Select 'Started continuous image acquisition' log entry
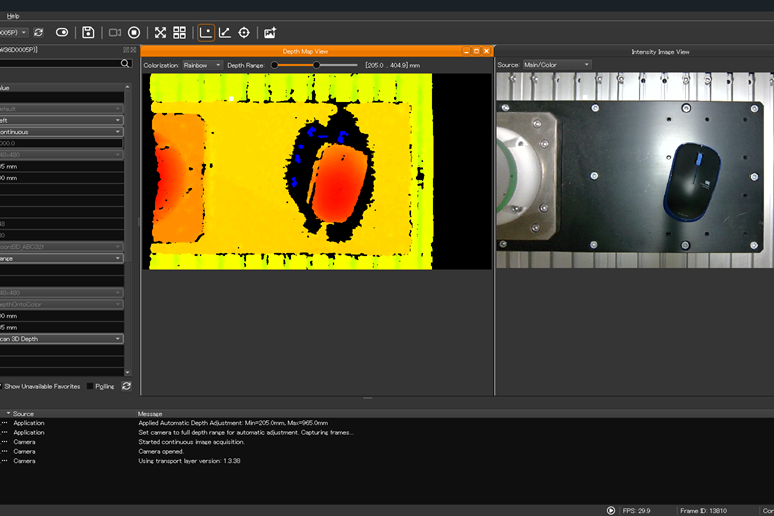774x516 pixels. coord(191,442)
